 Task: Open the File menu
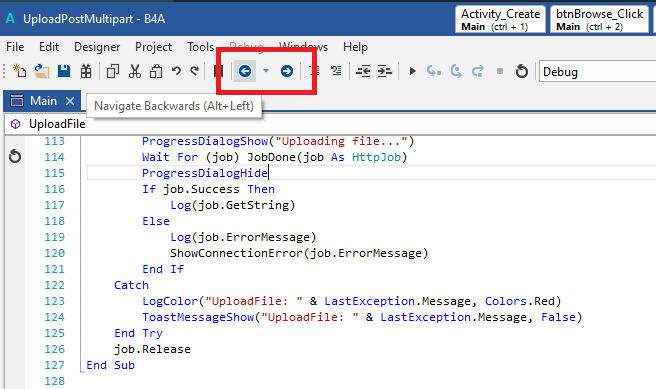(15, 47)
